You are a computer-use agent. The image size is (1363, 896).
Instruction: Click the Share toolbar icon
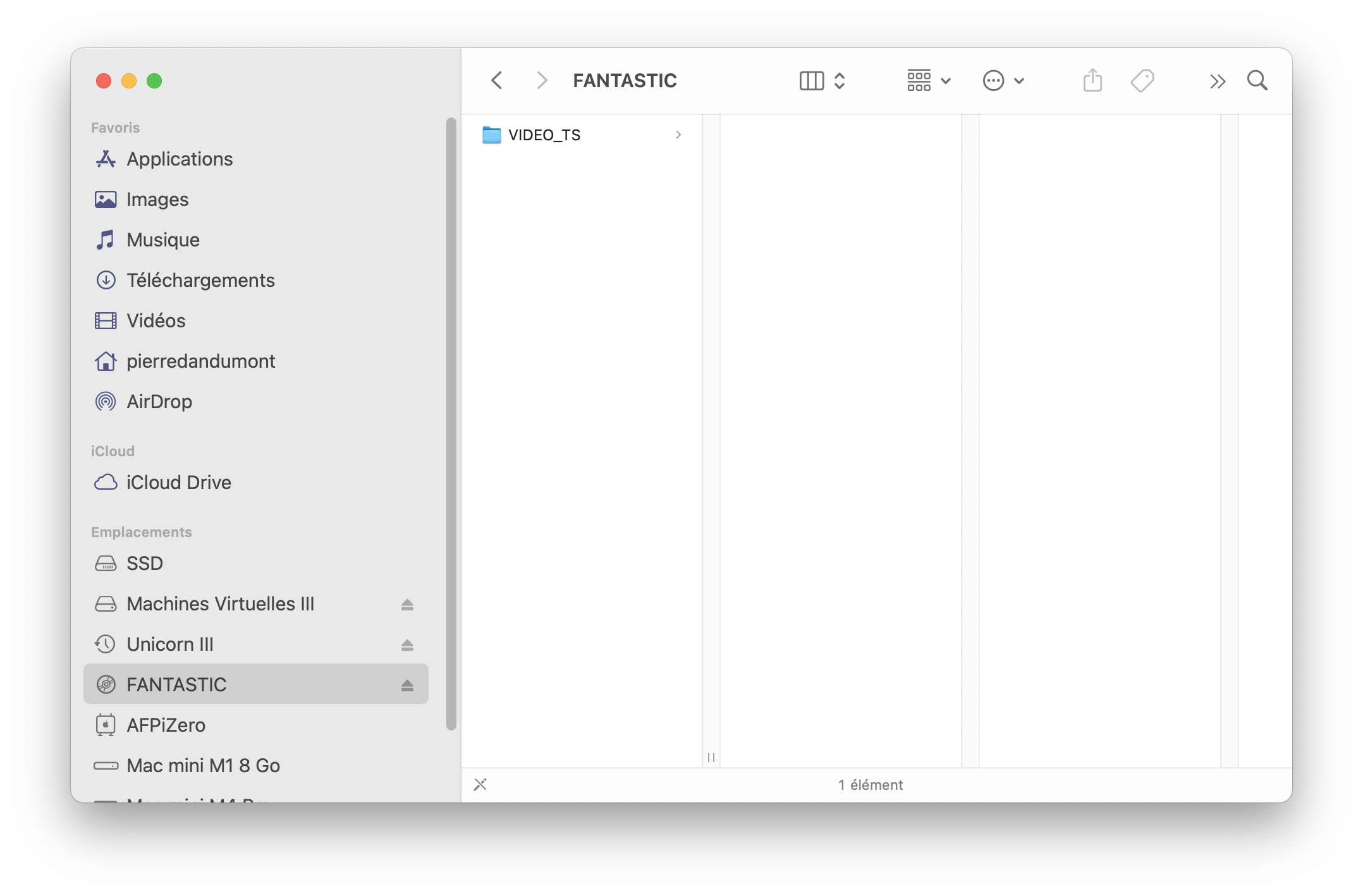[x=1092, y=81]
